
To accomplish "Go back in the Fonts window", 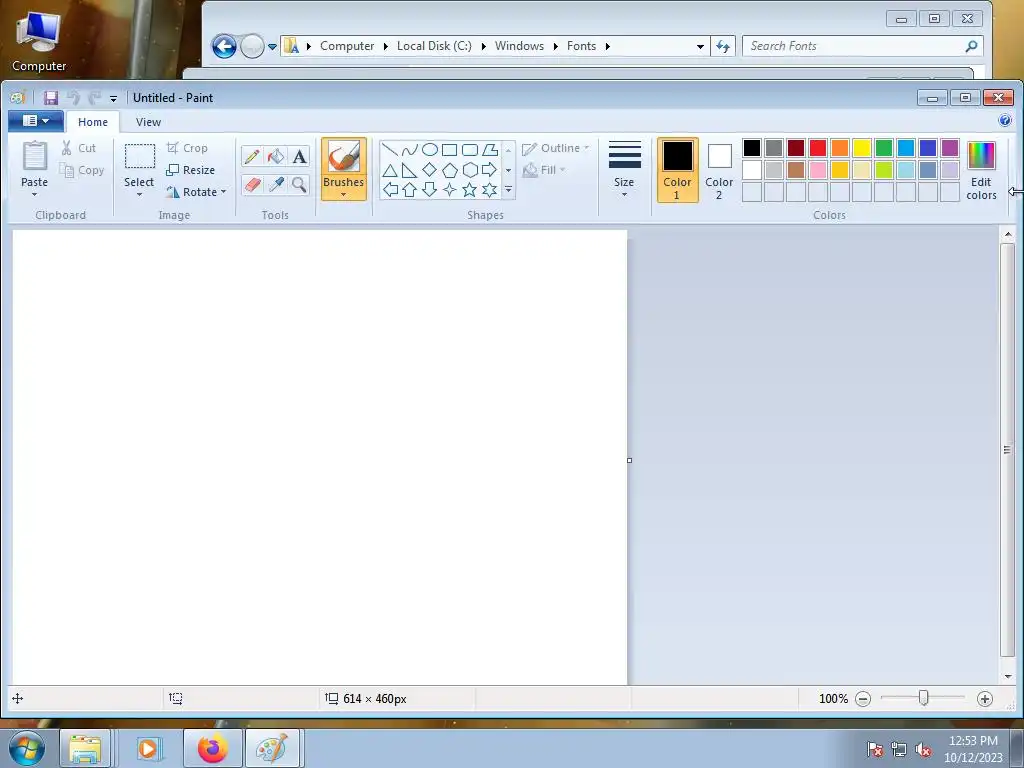I will [224, 46].
